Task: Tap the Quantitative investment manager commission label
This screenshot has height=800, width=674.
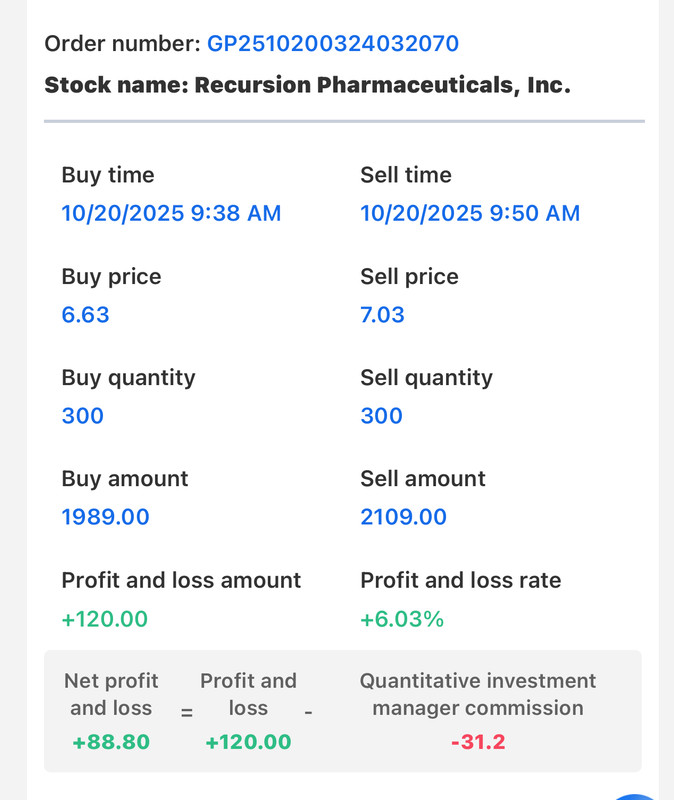Action: [x=477, y=694]
